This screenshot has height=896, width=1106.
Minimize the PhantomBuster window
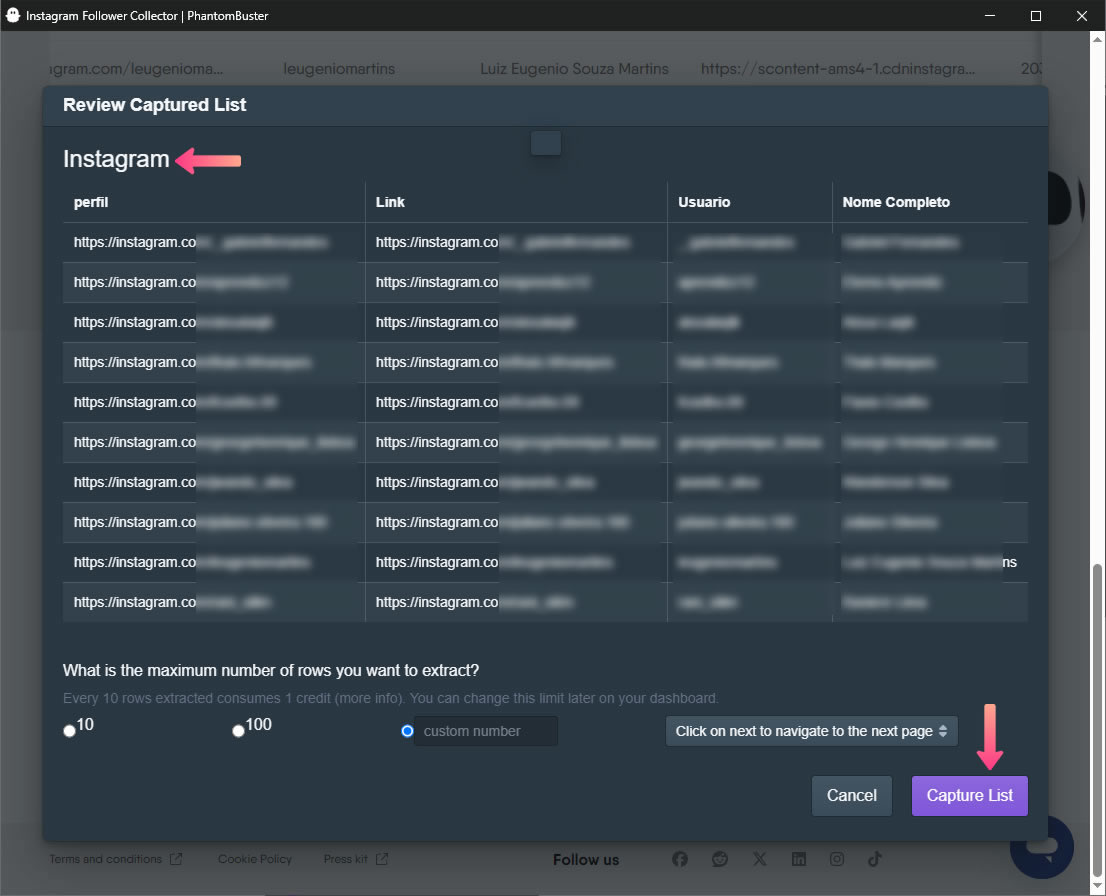pos(990,16)
